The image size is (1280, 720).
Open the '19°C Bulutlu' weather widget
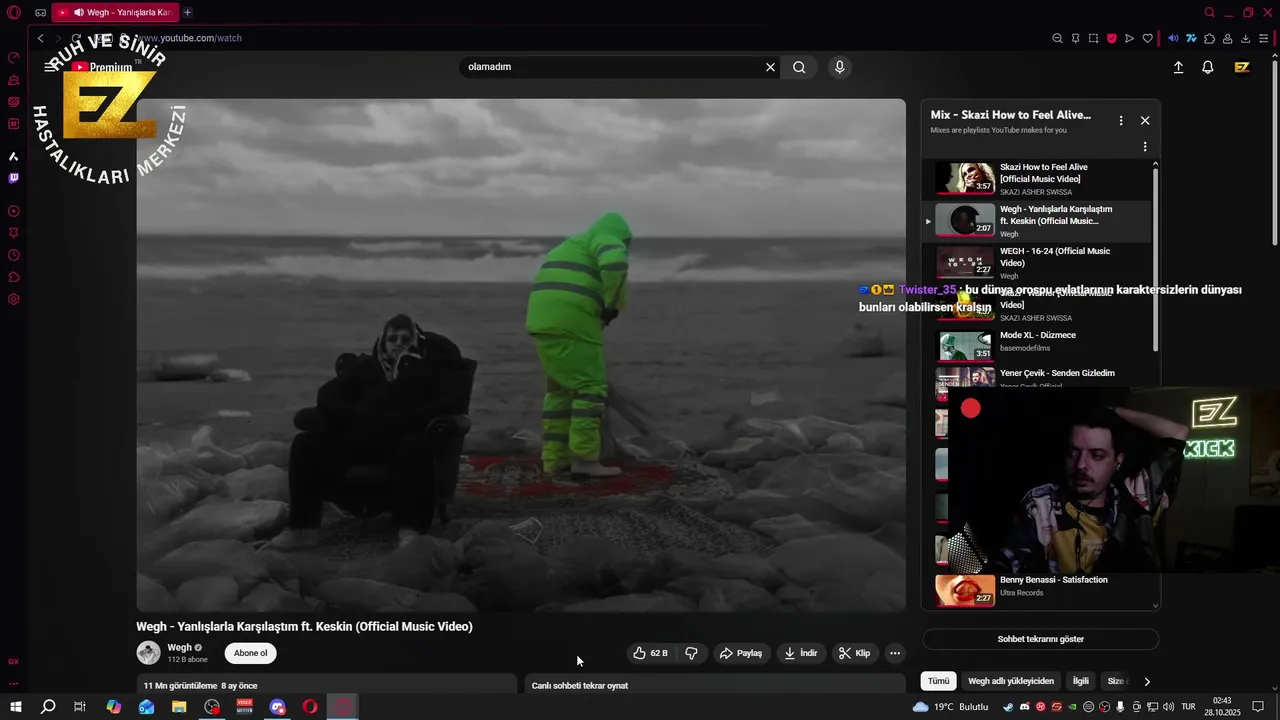950,707
